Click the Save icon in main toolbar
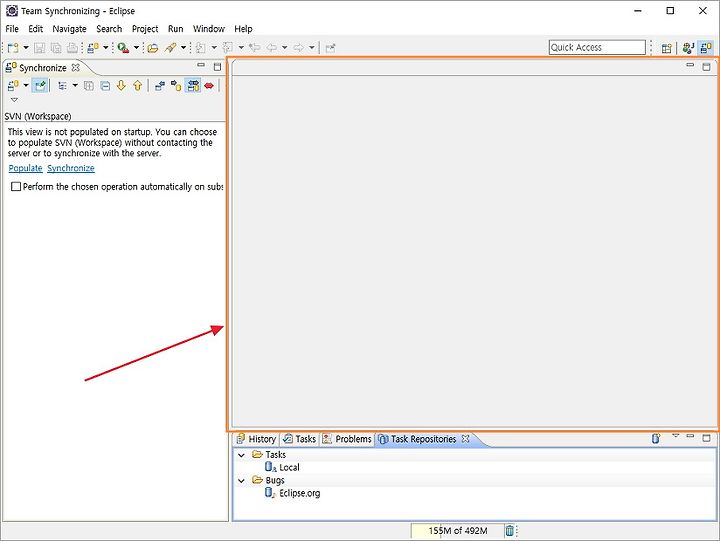This screenshot has height=541, width=720. point(39,48)
